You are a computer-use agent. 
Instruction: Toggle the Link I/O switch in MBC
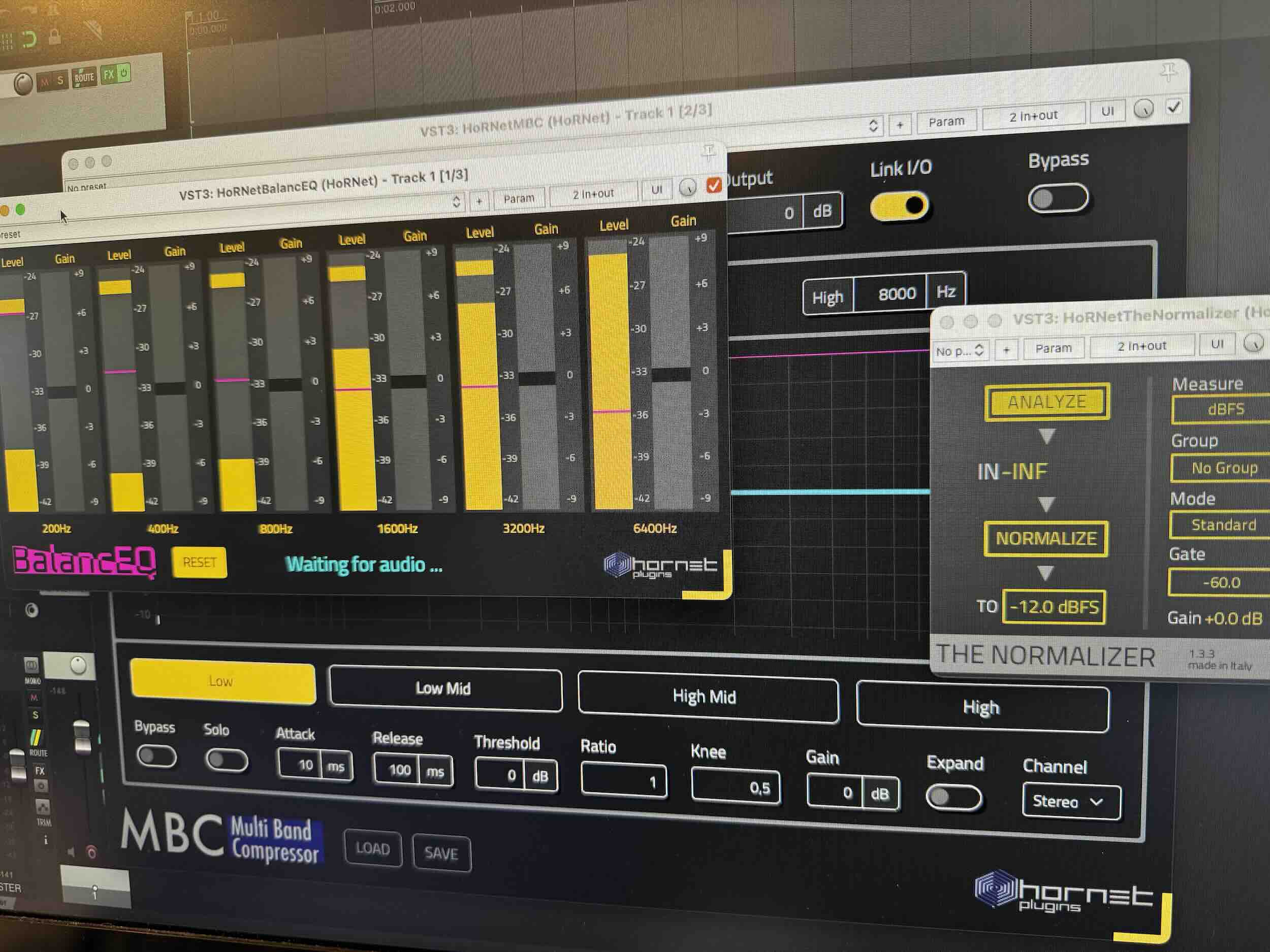(x=899, y=207)
